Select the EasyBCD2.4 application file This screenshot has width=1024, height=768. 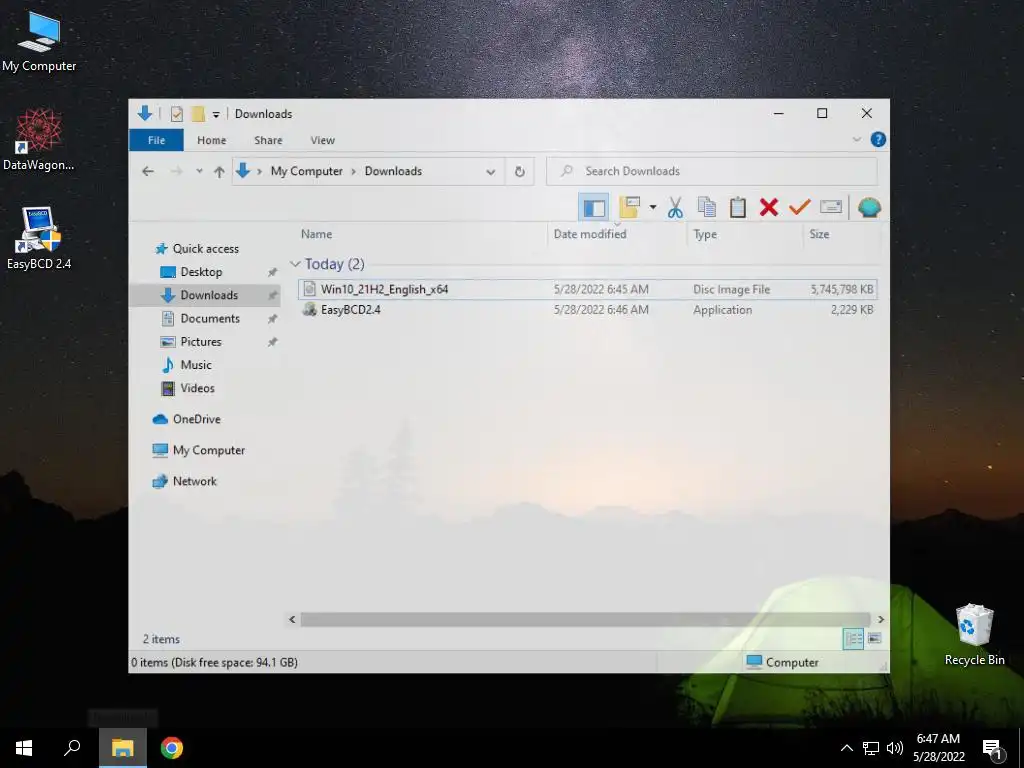point(587,310)
